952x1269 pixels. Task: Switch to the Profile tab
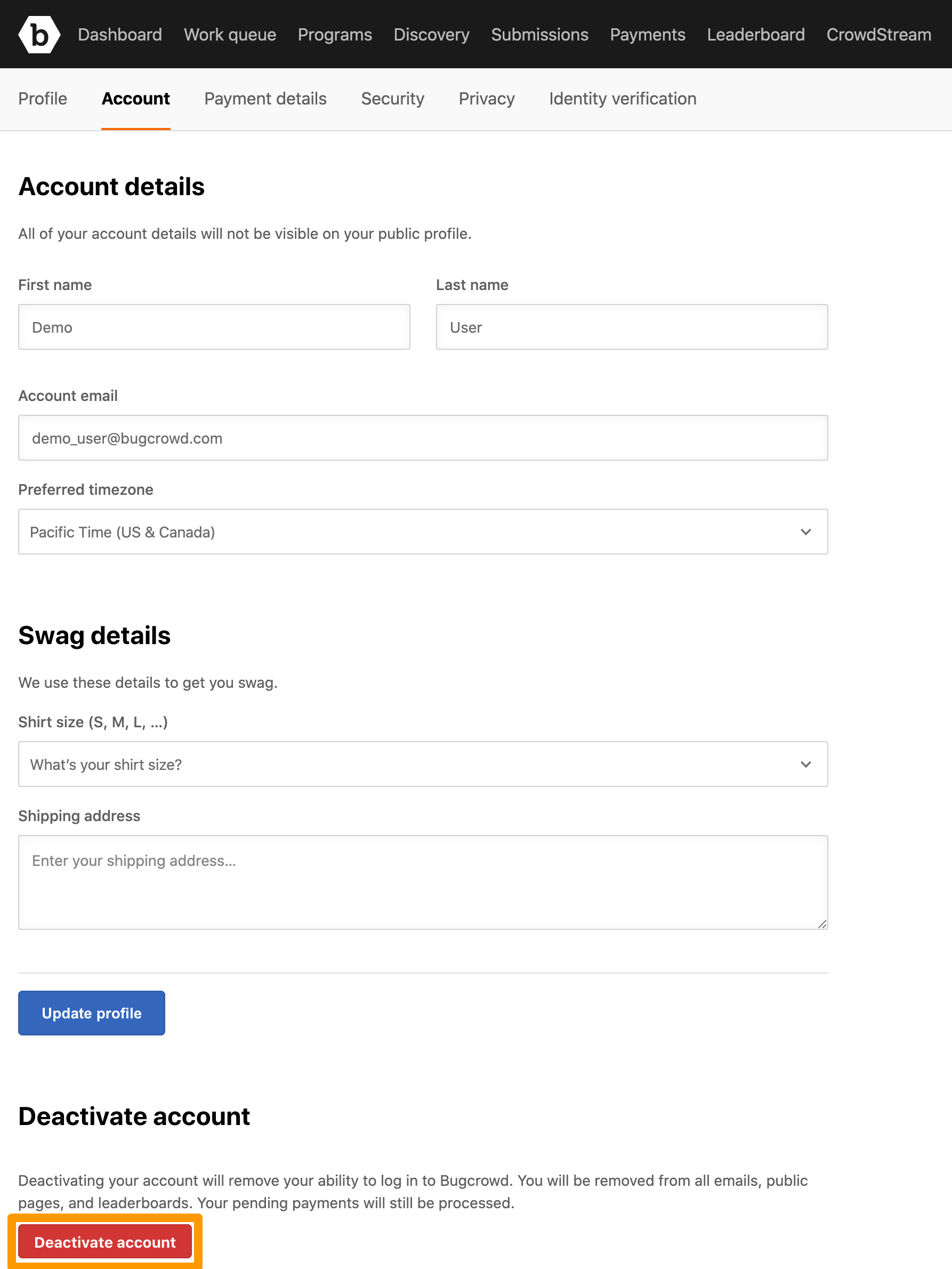[x=43, y=99]
